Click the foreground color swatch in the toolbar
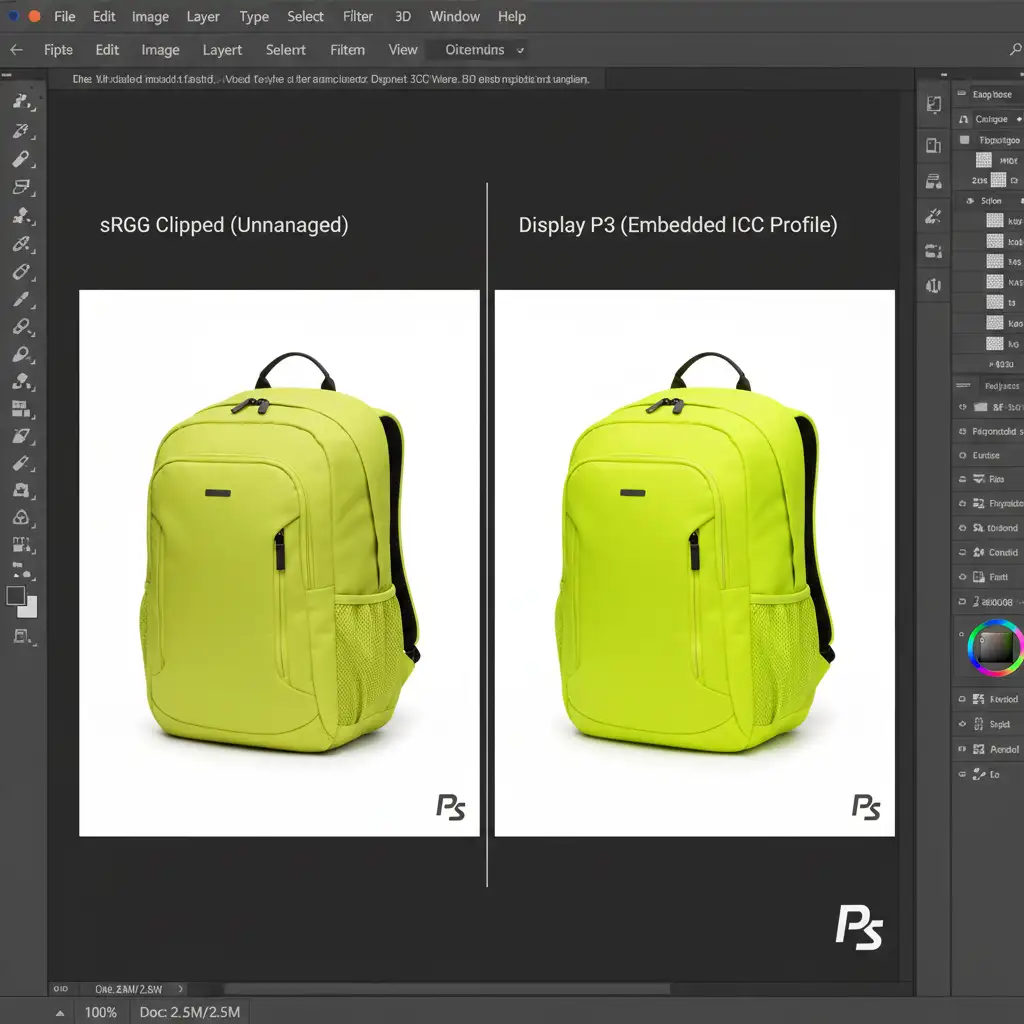 point(16,596)
